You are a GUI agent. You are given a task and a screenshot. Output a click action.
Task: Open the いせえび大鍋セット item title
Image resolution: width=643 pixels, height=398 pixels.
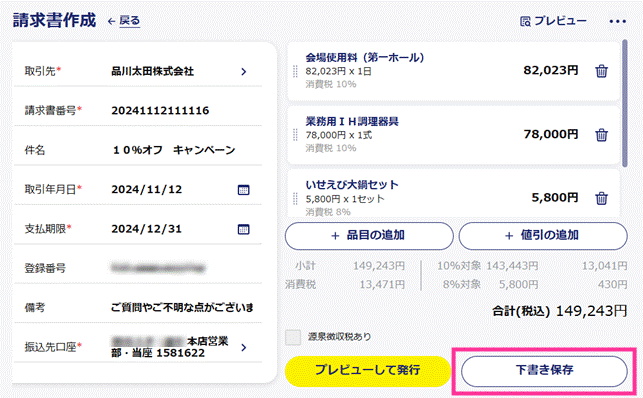click(352, 185)
